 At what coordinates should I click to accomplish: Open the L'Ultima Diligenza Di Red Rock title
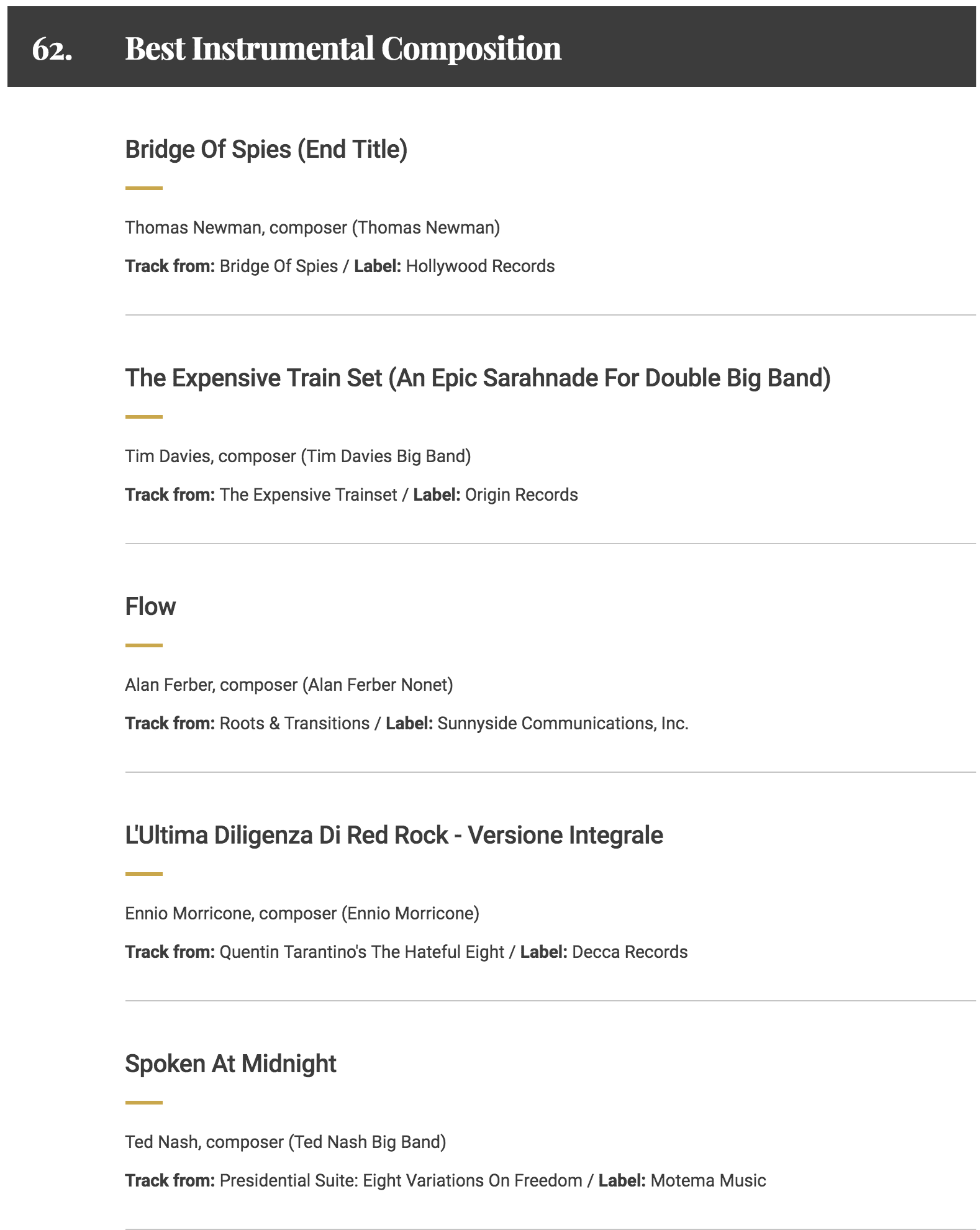[x=394, y=836]
